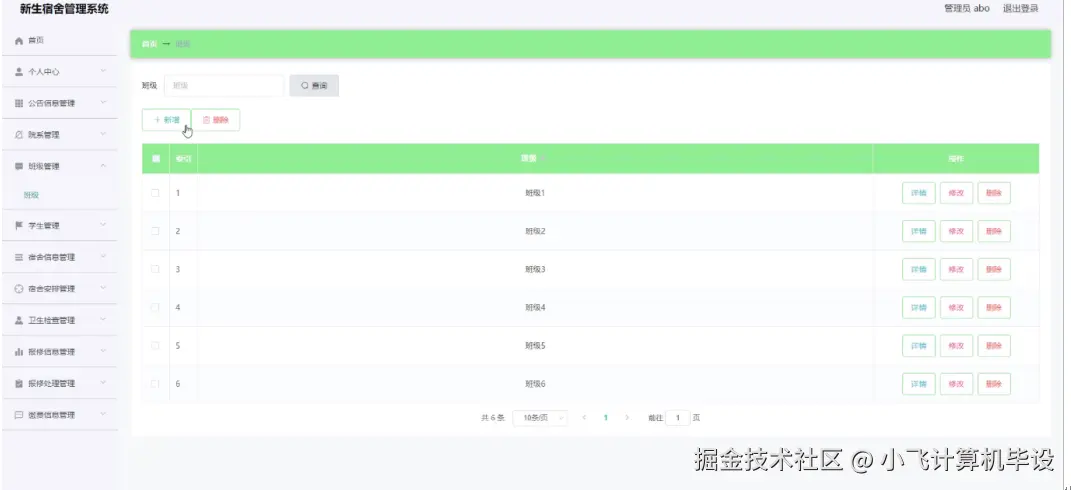The image size is (1071, 490).
Task: Click the person icon beside 个人中心
Action: click(x=19, y=72)
